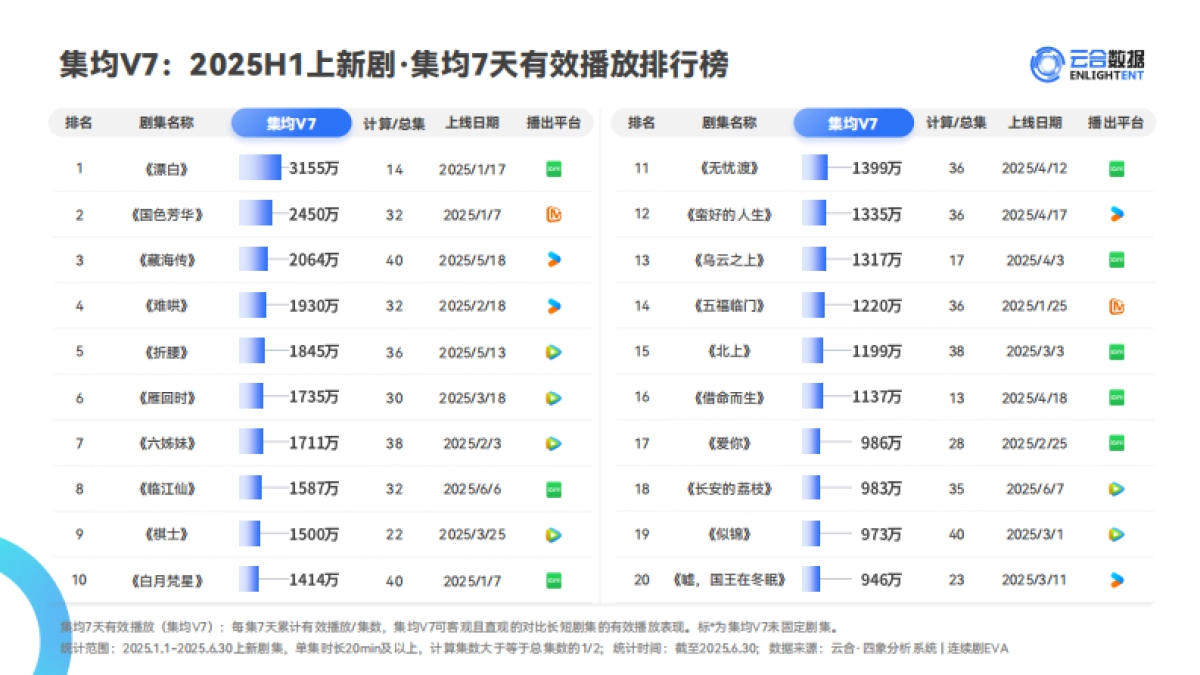Screen dimensions: 1200x675
Task: Select the Mango TV icon beside 《国色芳华》
Action: (x=552, y=214)
